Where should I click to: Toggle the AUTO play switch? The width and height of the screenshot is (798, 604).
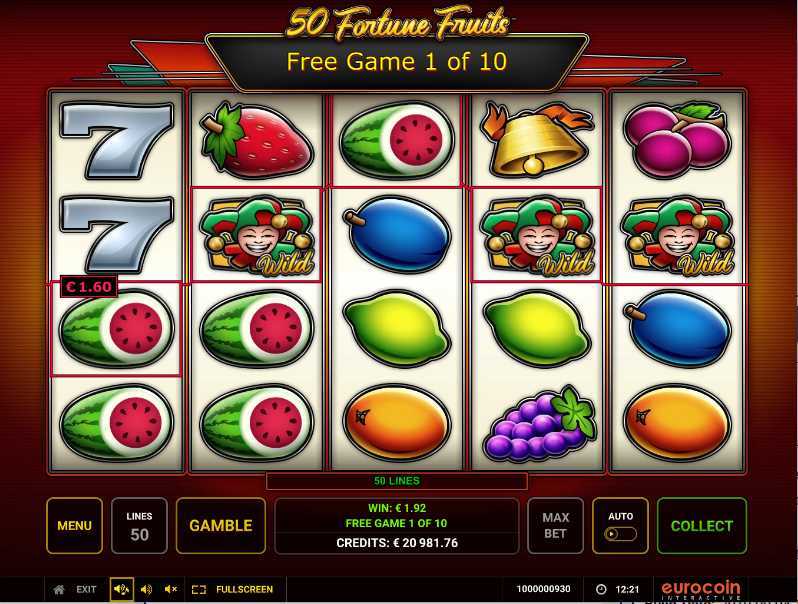pyautogui.click(x=620, y=534)
